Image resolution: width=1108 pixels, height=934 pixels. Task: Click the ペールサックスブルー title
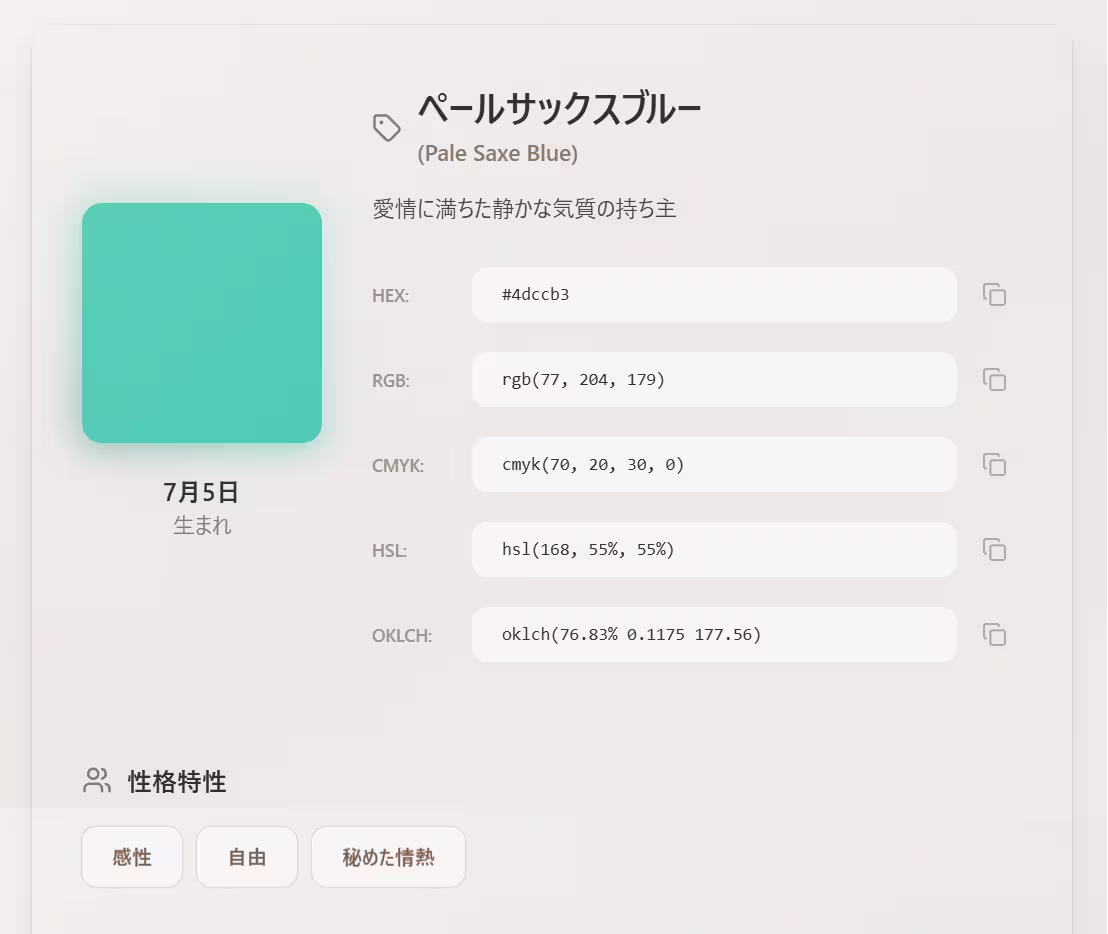click(x=559, y=109)
